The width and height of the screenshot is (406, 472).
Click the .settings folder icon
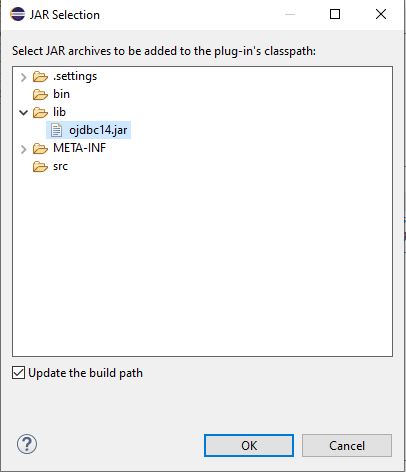40,77
